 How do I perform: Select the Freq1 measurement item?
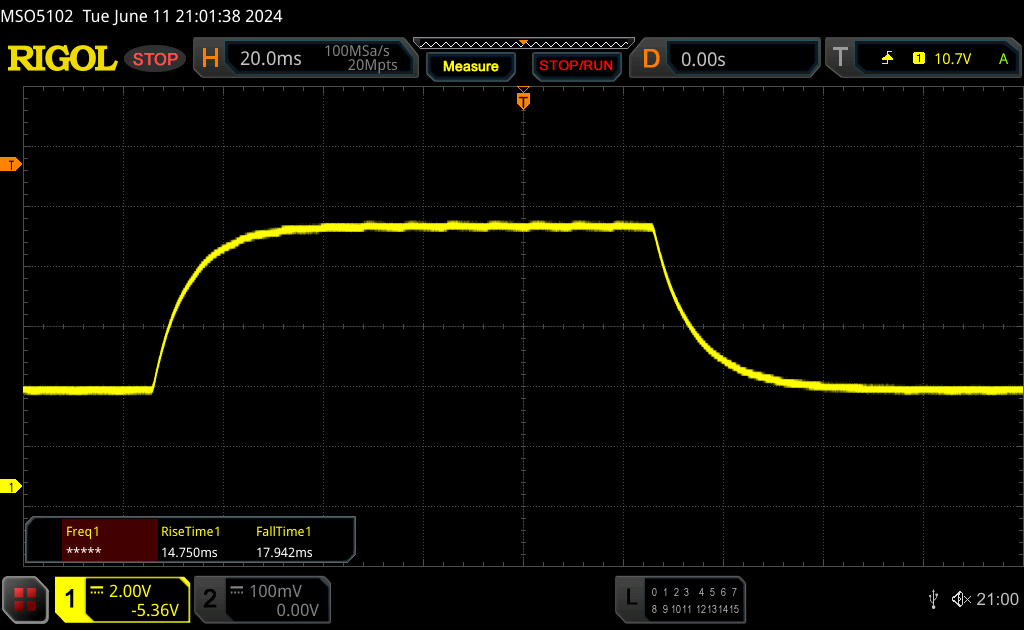[x=92, y=541]
